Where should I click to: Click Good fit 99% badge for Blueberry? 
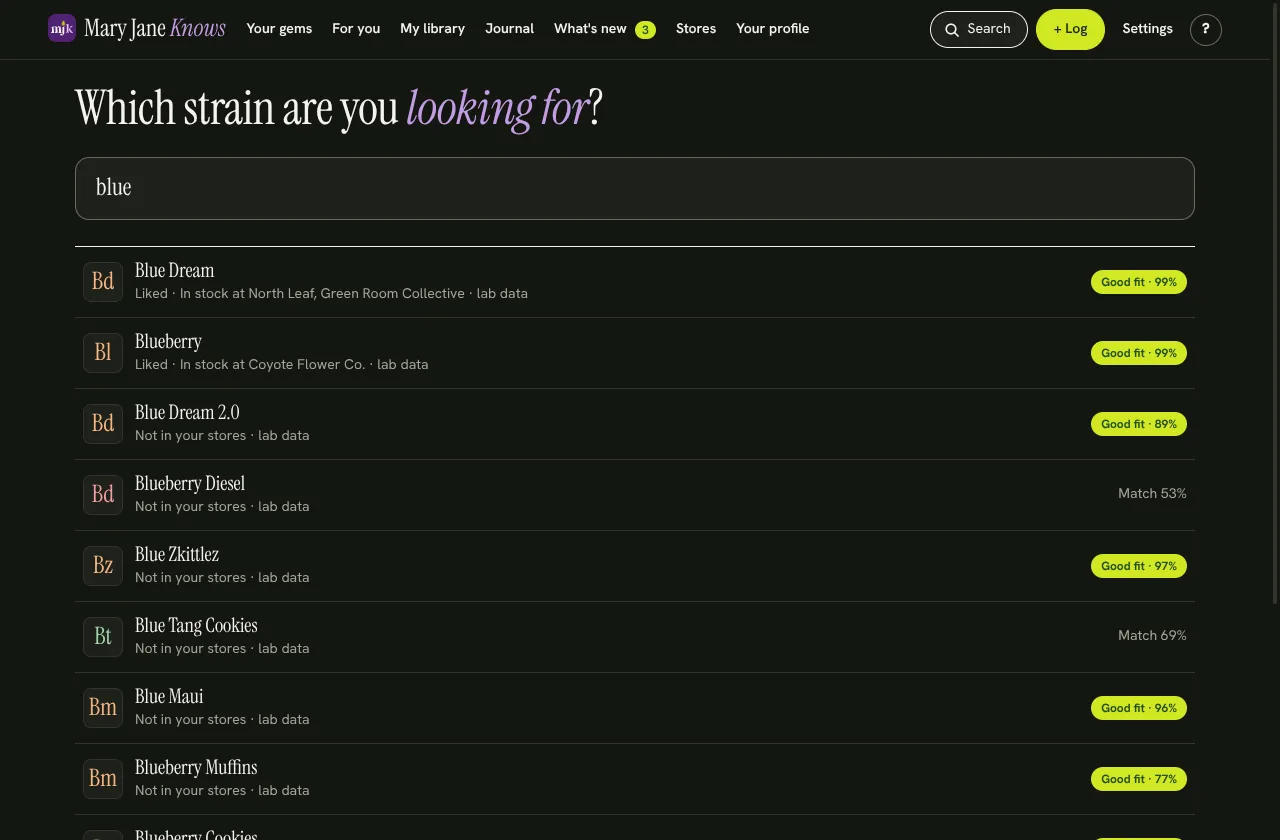pos(1139,353)
